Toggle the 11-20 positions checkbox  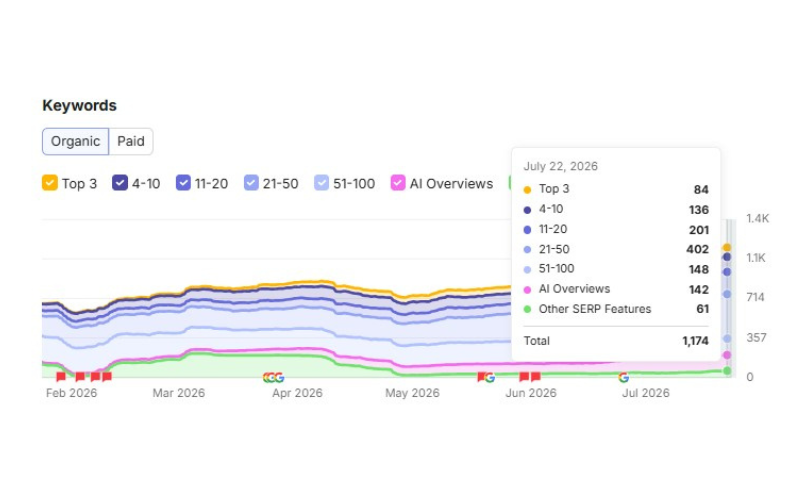pyautogui.click(x=183, y=183)
